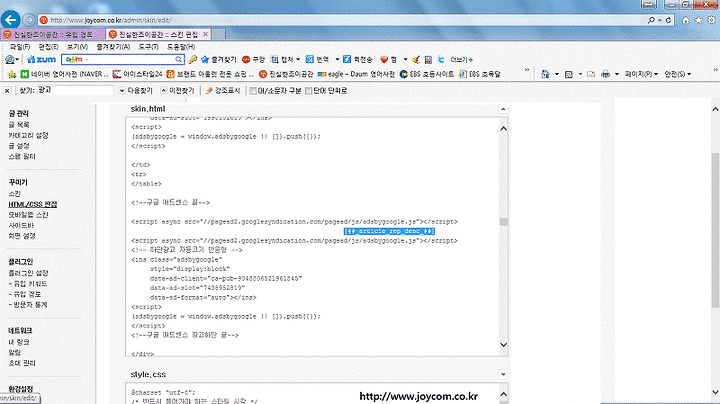Click the command bar read mail icon
Screen dimensions: 720x404
[591, 74]
